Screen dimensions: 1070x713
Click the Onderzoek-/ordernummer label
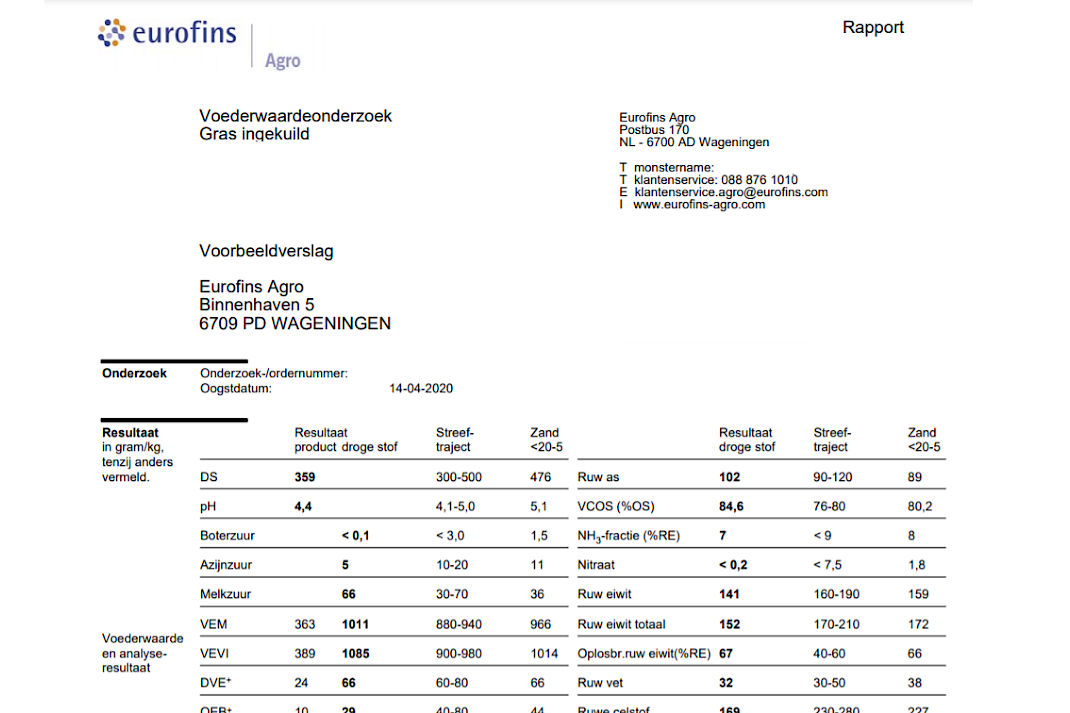(x=274, y=373)
